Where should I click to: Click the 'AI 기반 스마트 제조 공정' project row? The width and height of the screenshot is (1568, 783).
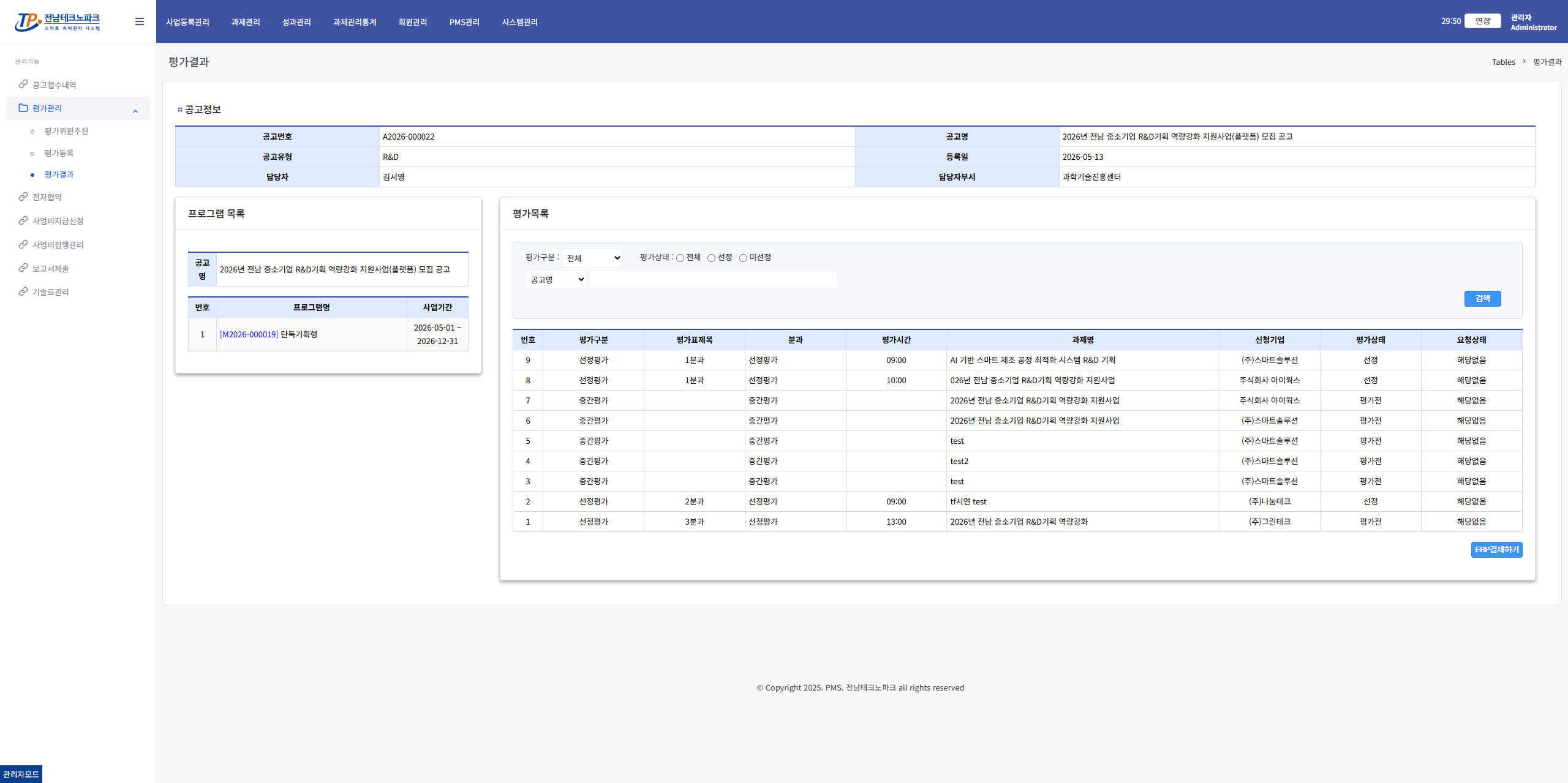tap(1017, 360)
